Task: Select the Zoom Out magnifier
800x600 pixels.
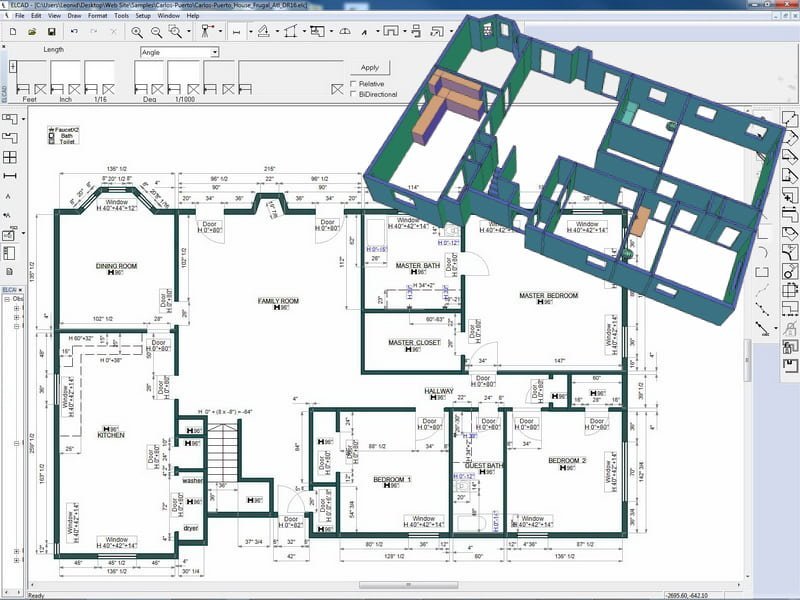Action: (x=156, y=32)
